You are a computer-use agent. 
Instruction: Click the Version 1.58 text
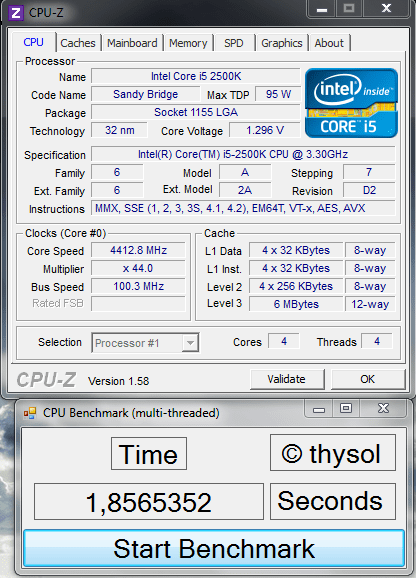tap(118, 381)
